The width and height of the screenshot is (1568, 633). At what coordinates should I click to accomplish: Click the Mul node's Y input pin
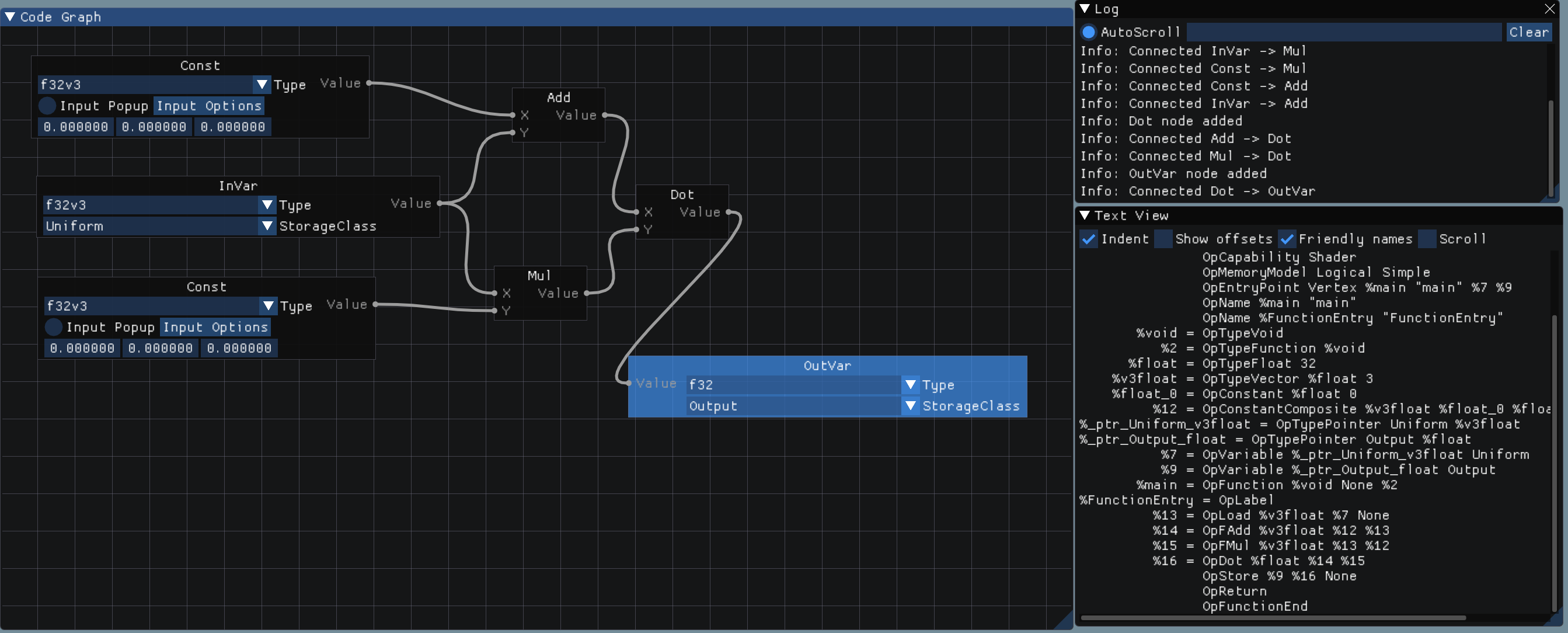494,311
